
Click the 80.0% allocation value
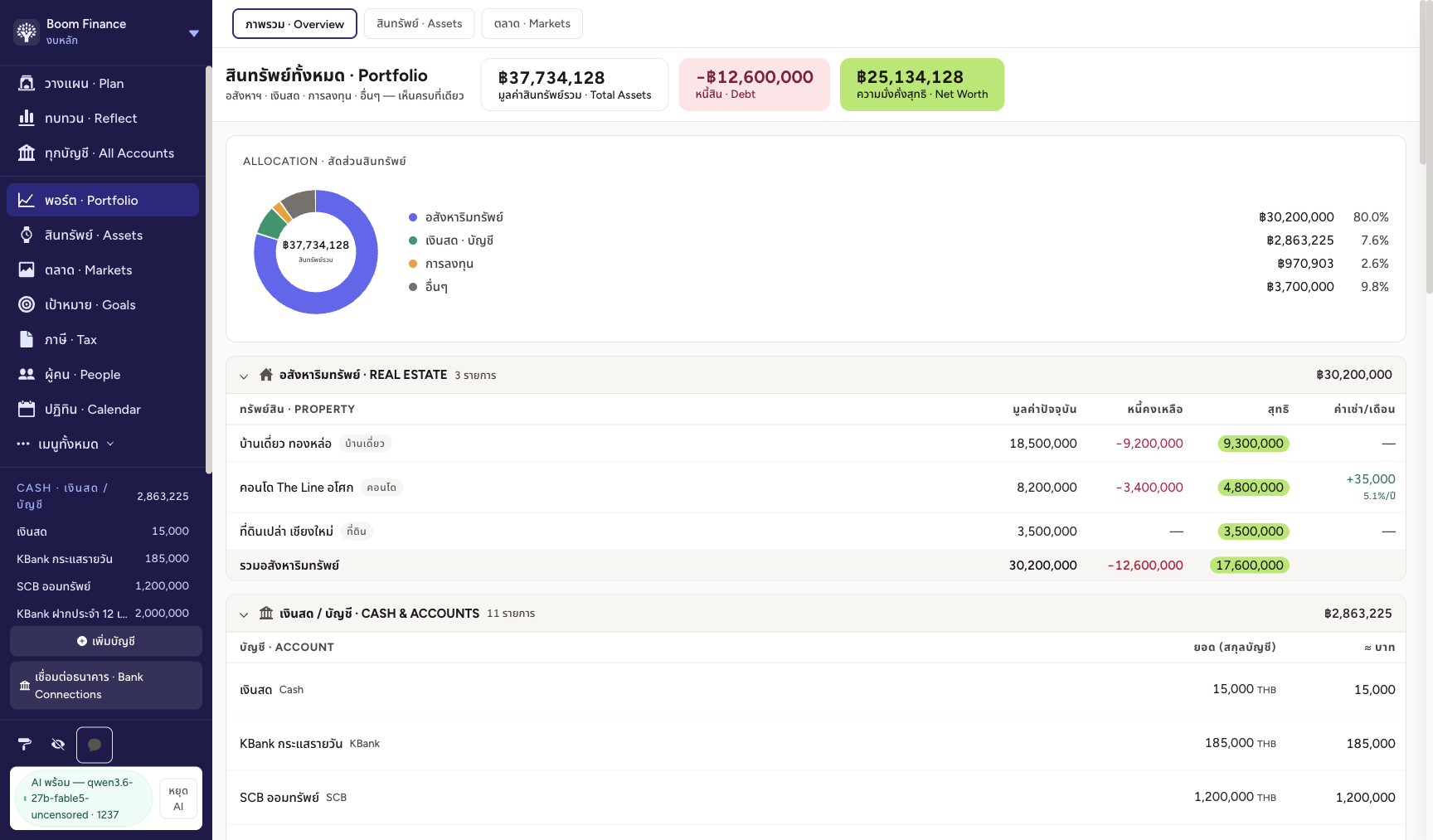[1371, 217]
